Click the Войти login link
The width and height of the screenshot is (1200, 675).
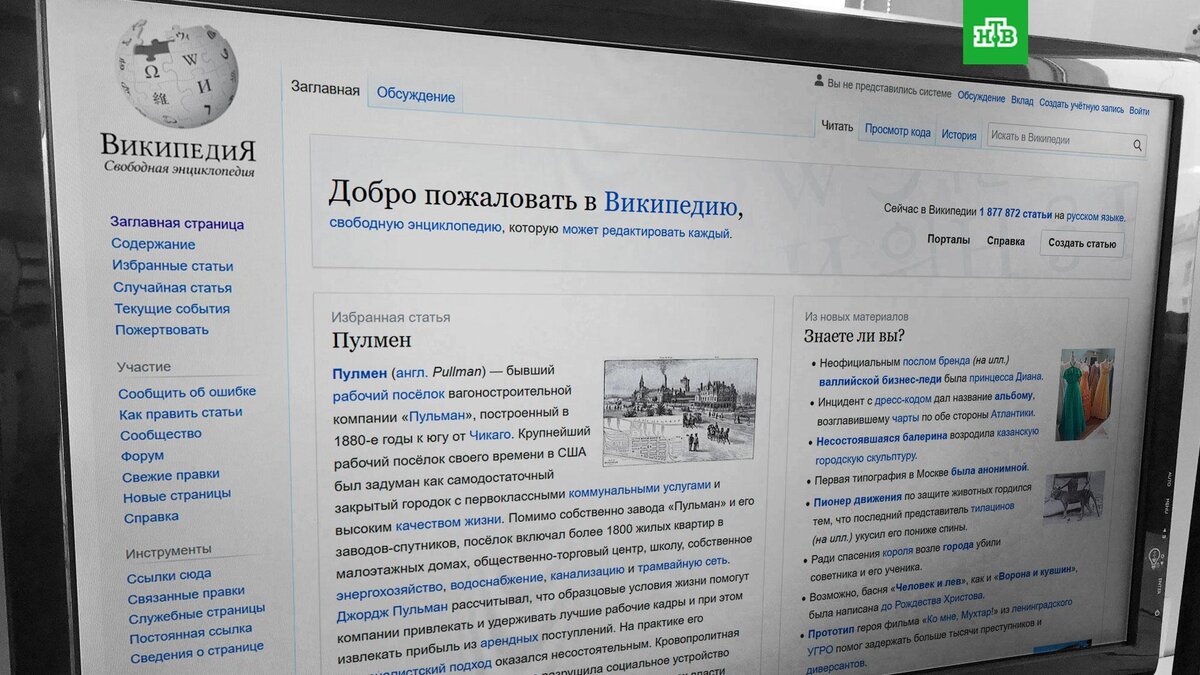1138,111
